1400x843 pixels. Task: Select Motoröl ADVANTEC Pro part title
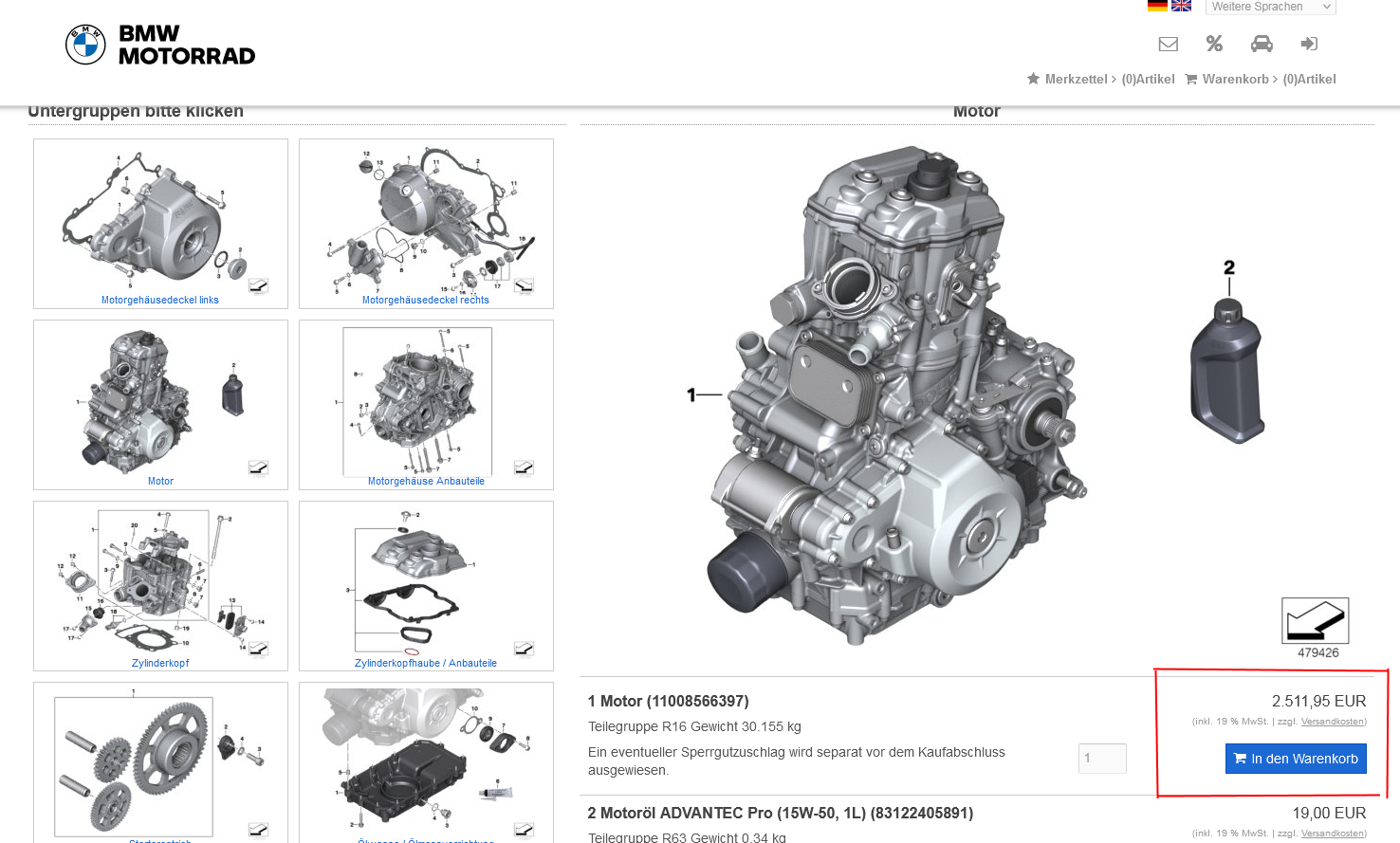click(781, 814)
